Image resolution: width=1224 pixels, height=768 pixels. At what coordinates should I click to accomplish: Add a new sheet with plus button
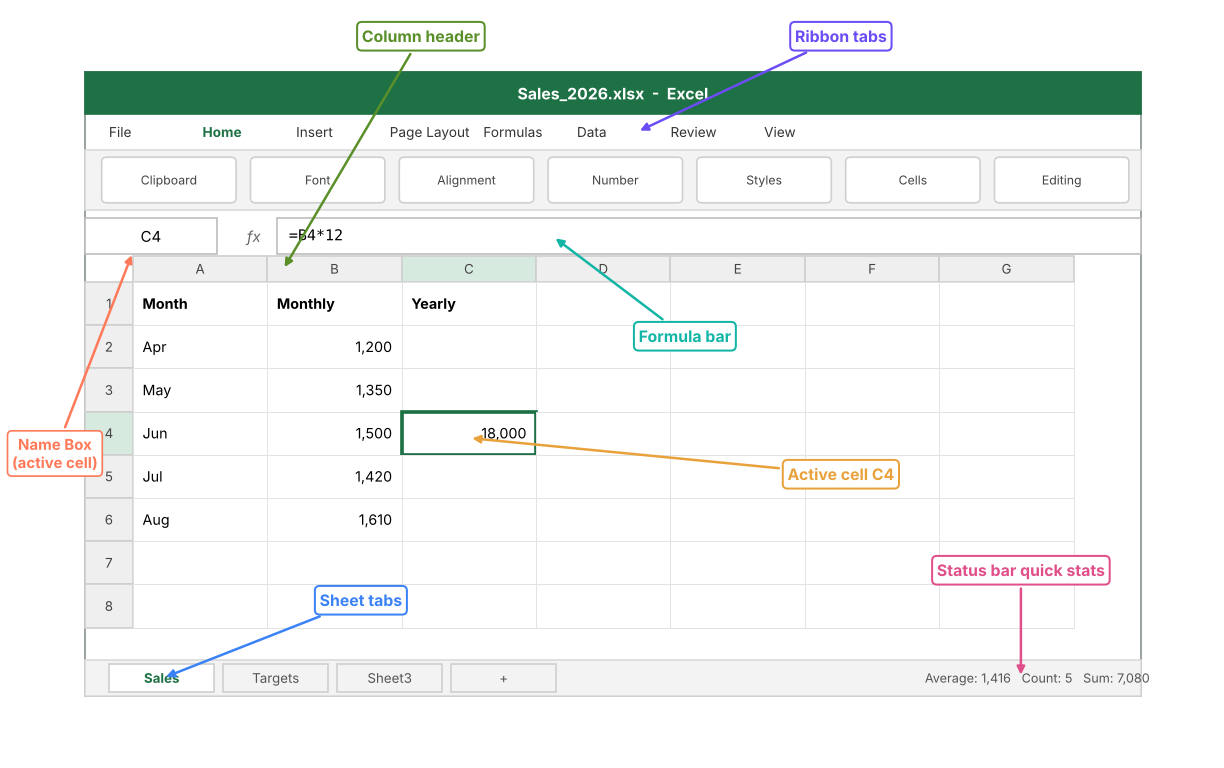(503, 678)
